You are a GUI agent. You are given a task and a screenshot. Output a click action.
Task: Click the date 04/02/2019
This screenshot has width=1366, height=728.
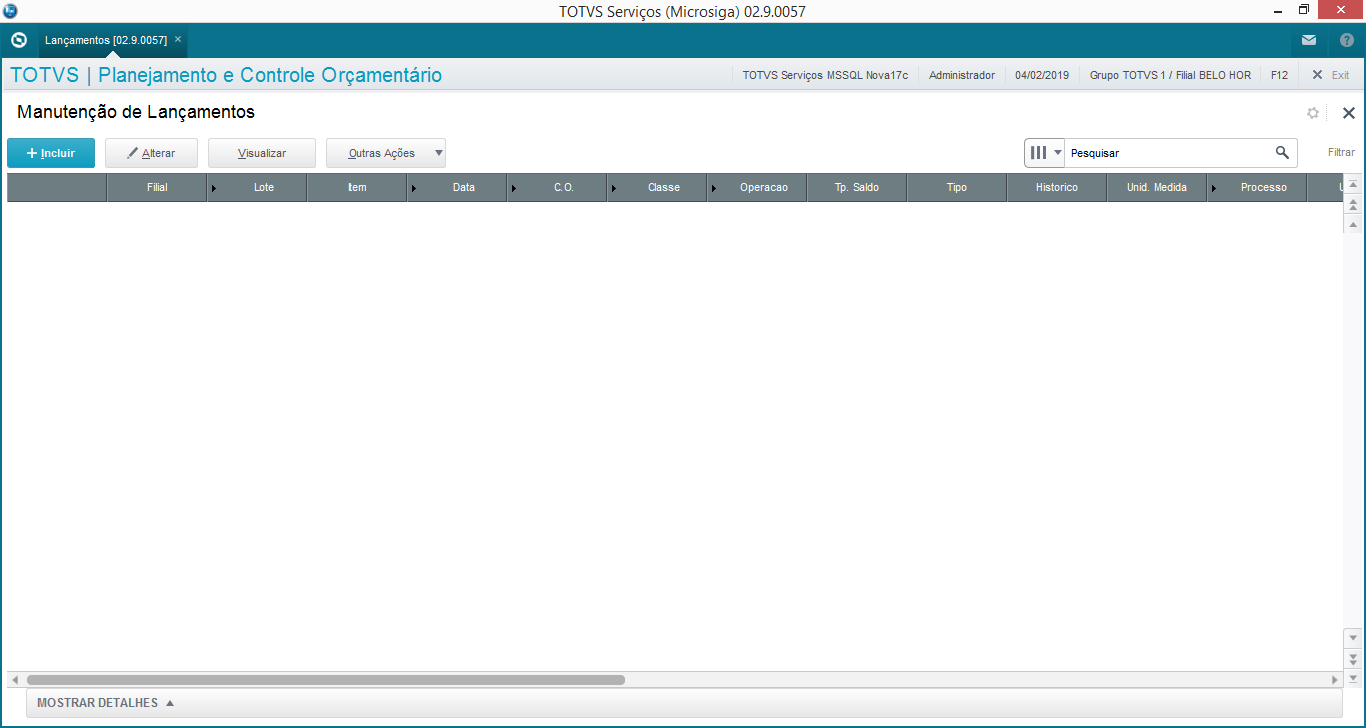[x=1042, y=75]
